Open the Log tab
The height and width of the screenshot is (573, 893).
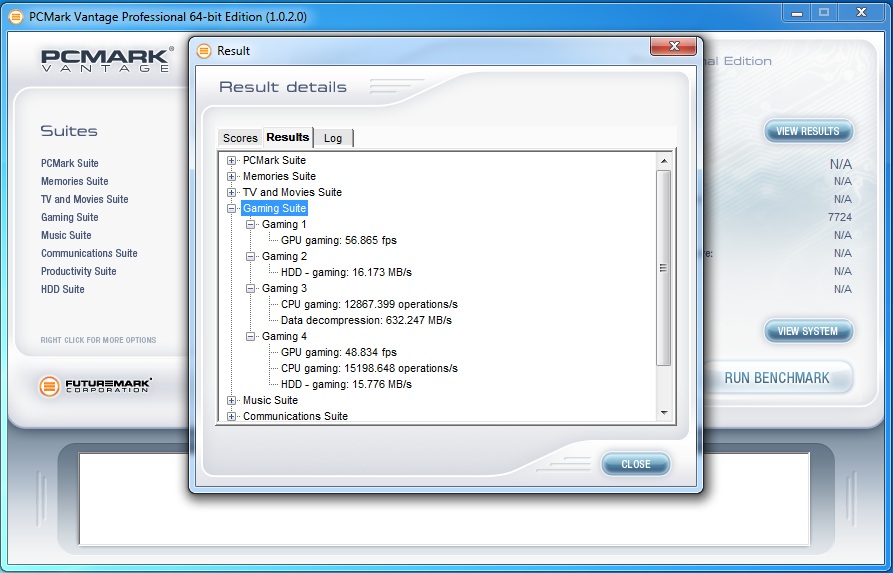tap(333, 138)
